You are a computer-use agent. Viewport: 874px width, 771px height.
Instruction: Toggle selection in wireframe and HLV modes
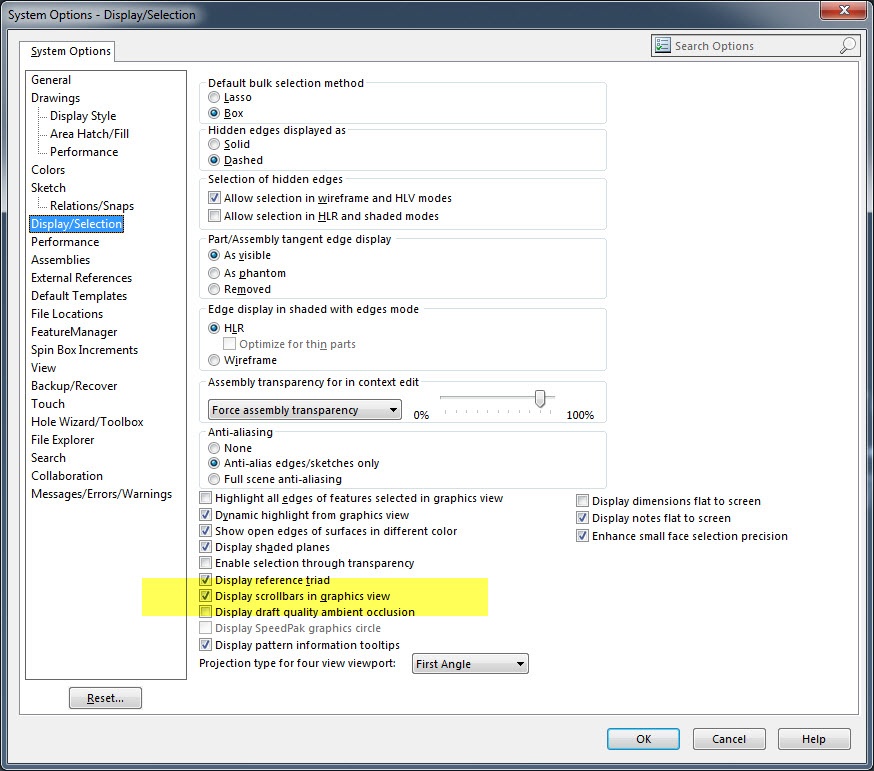tap(214, 198)
